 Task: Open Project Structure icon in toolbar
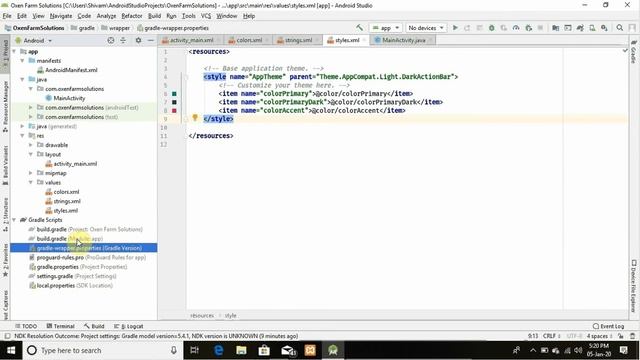click(556, 28)
